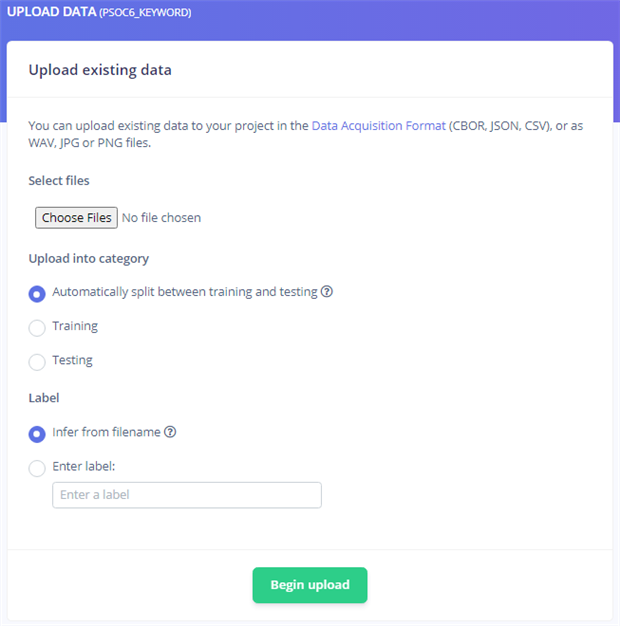
Task: Open the Data Acquisition Format link
Action: click(x=378, y=126)
